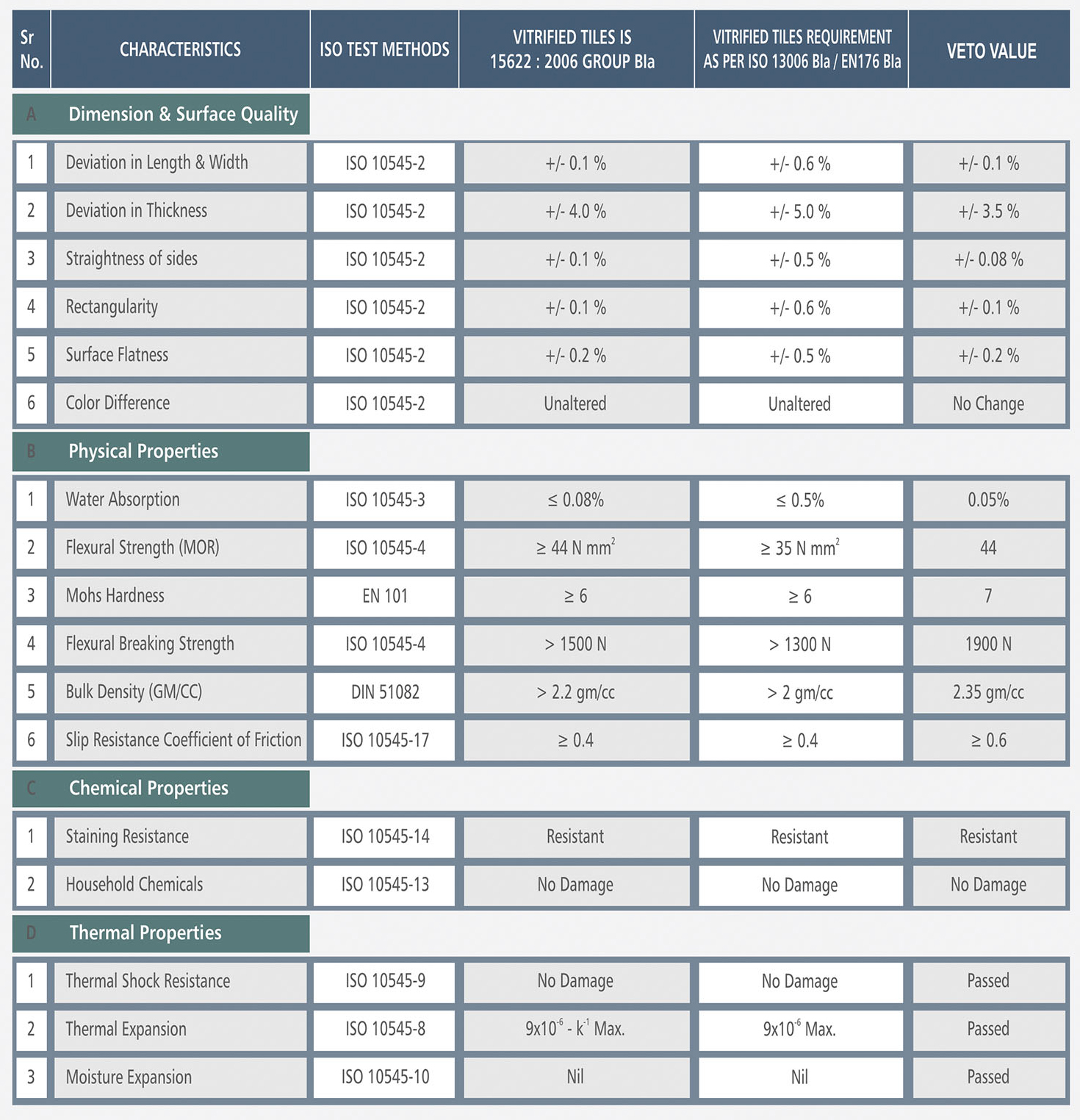Click the Straightness of sides veto value +/- 0.08 %

point(988,259)
